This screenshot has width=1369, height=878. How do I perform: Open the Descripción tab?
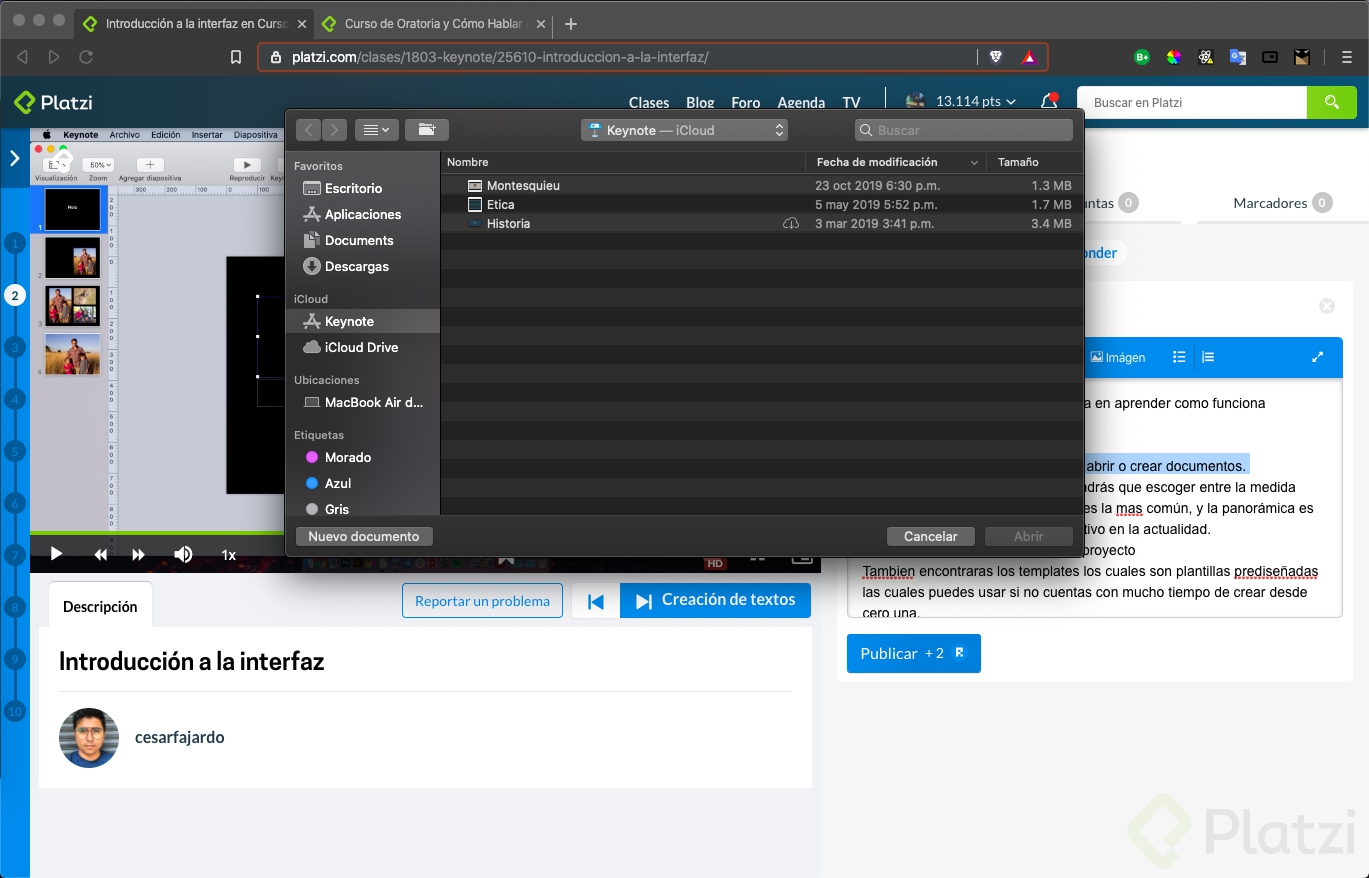[x=100, y=606]
